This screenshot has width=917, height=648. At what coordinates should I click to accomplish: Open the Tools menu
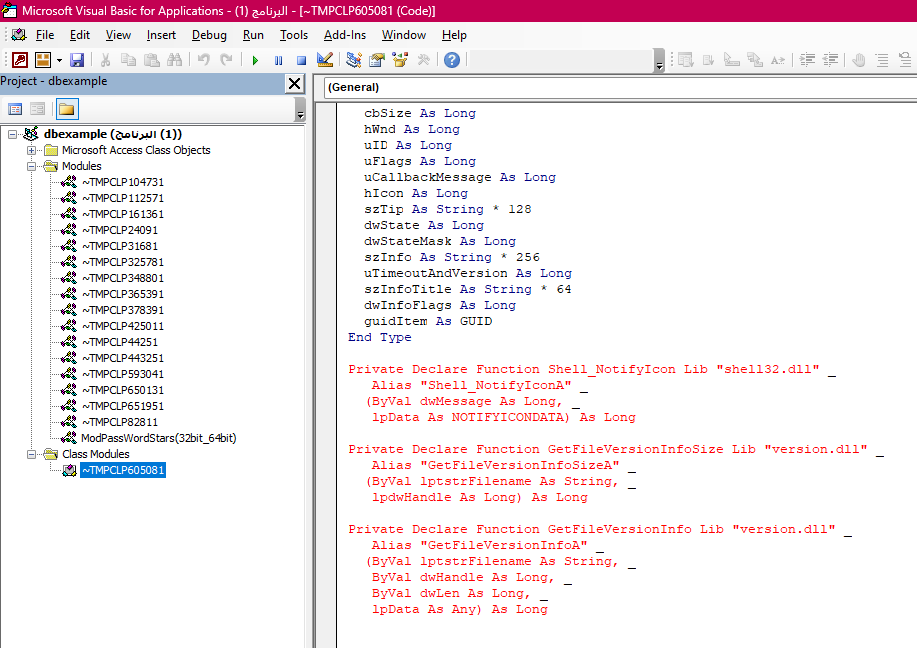point(294,35)
